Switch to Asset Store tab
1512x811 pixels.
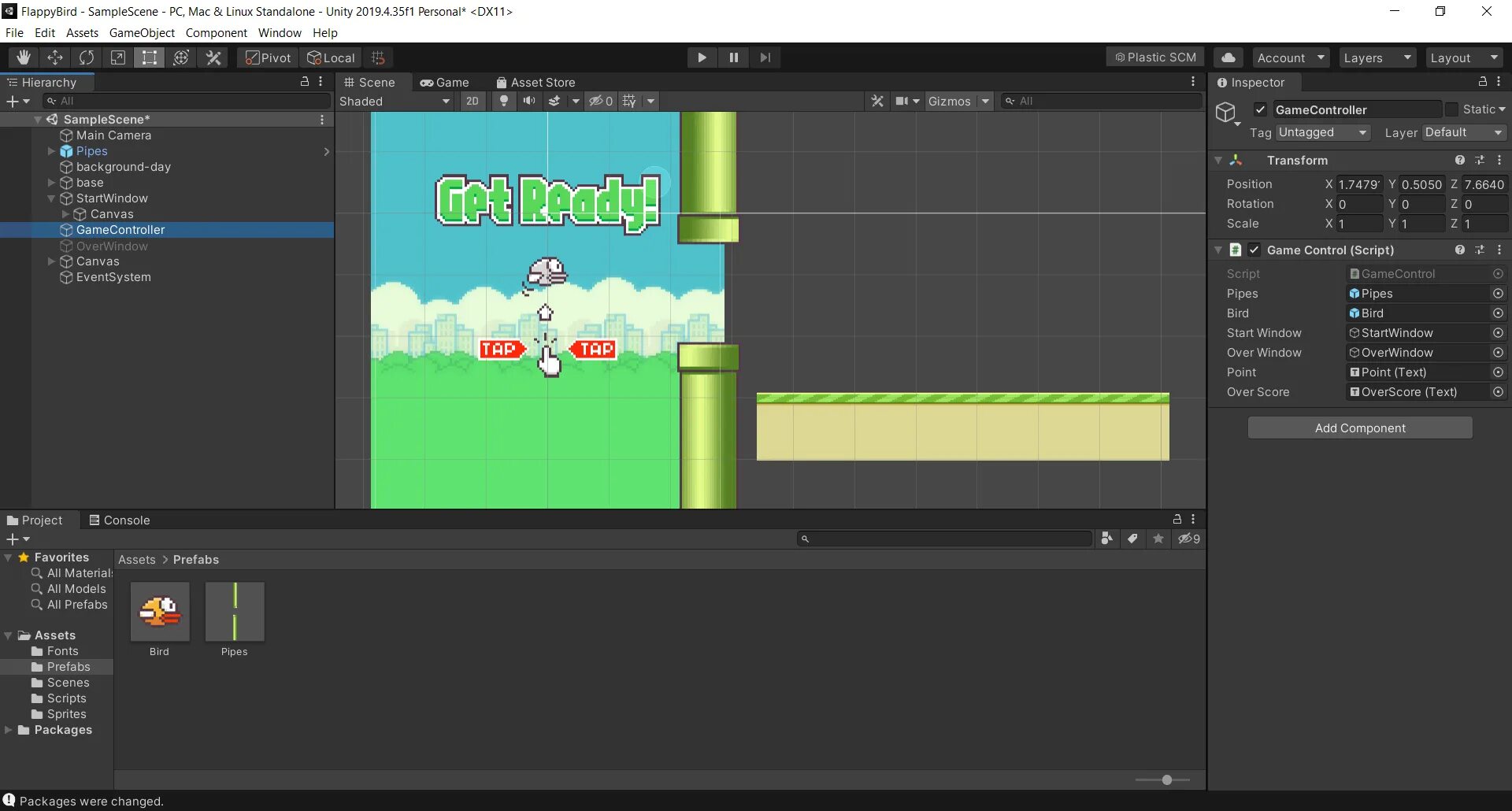[535, 82]
